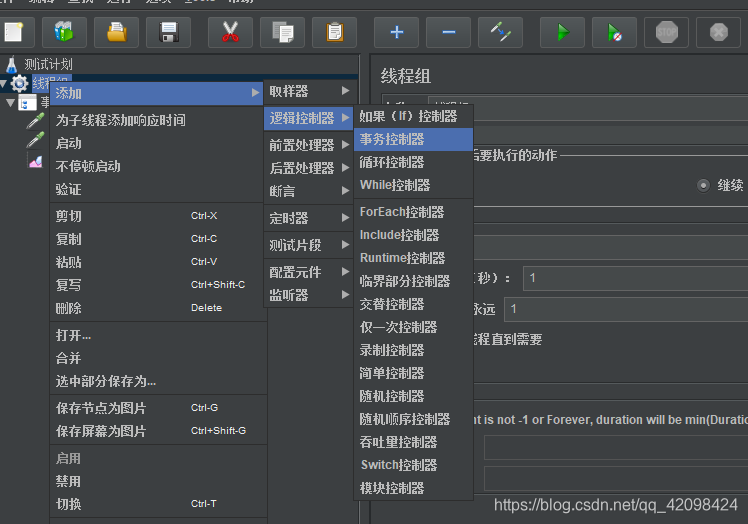This screenshot has width=748, height=524.
Task: Choose 吞吐量控制器 from menu
Action: click(x=413, y=442)
